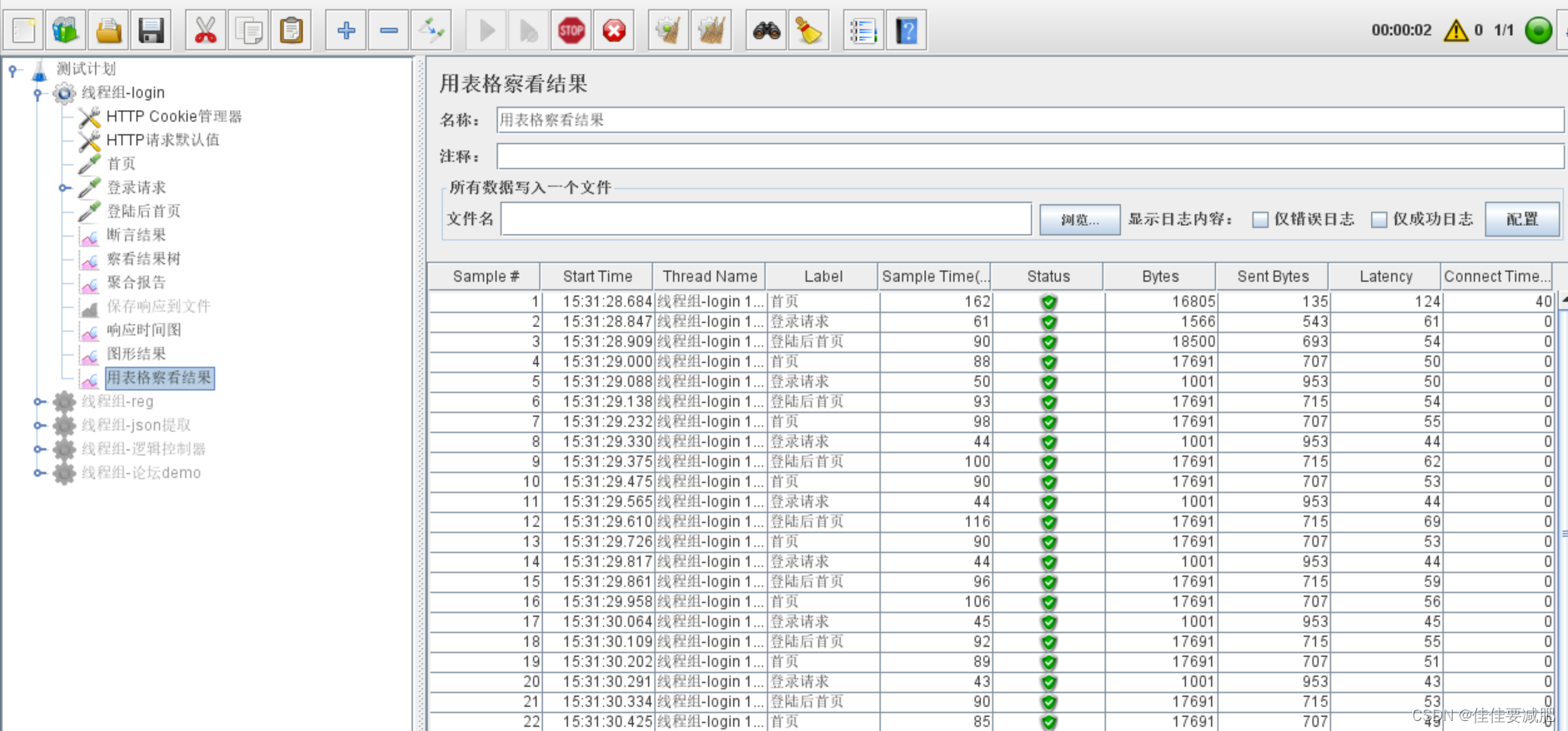The width and height of the screenshot is (1568, 731).
Task: Select 断言结果 listener in tree
Action: 136,235
